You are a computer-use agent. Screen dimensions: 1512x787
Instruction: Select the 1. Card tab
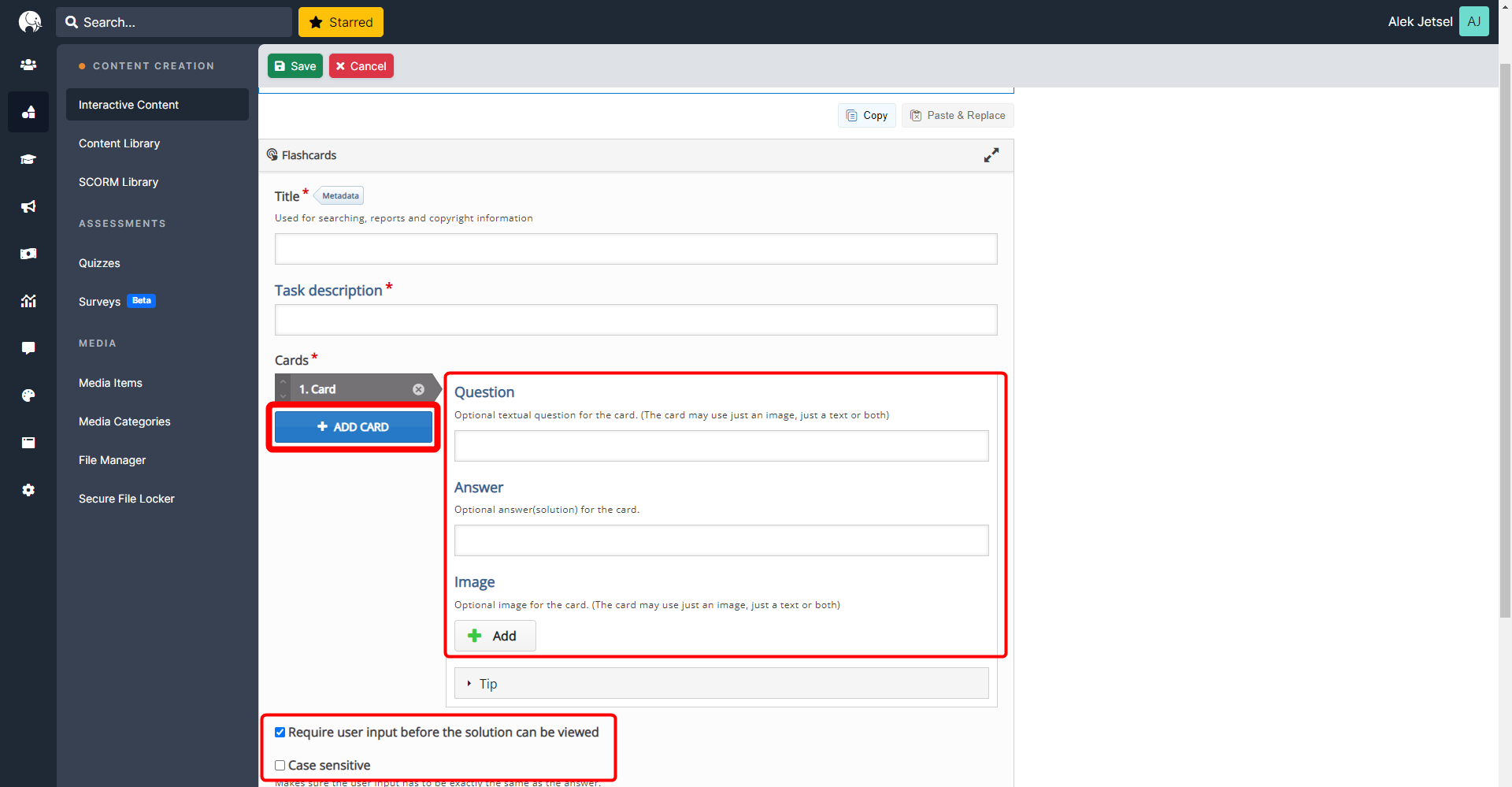[x=354, y=389]
